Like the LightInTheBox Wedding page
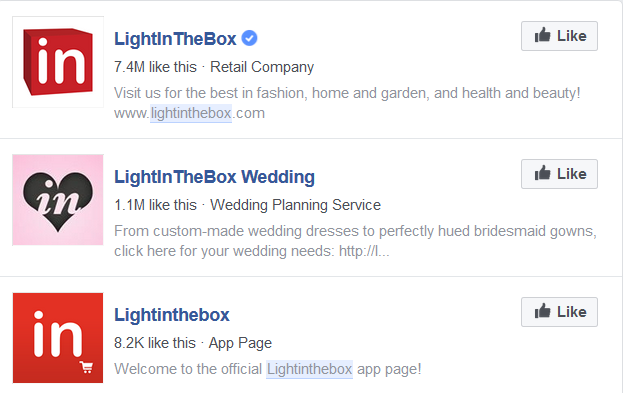The width and height of the screenshot is (623, 393). coord(559,174)
